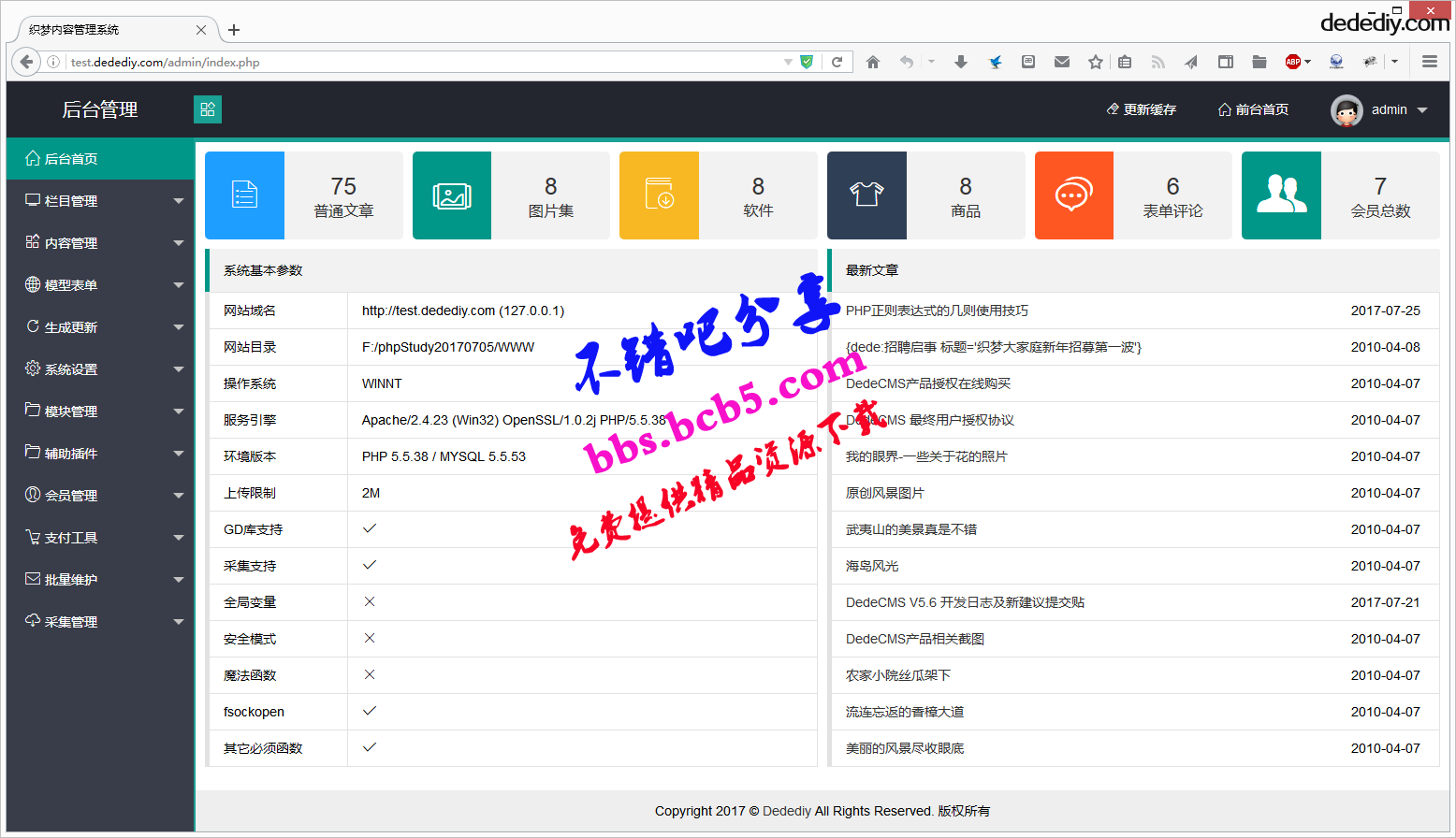Click the 后台管理 header title
Image resolution: width=1456 pixels, height=838 pixels.
click(x=100, y=109)
